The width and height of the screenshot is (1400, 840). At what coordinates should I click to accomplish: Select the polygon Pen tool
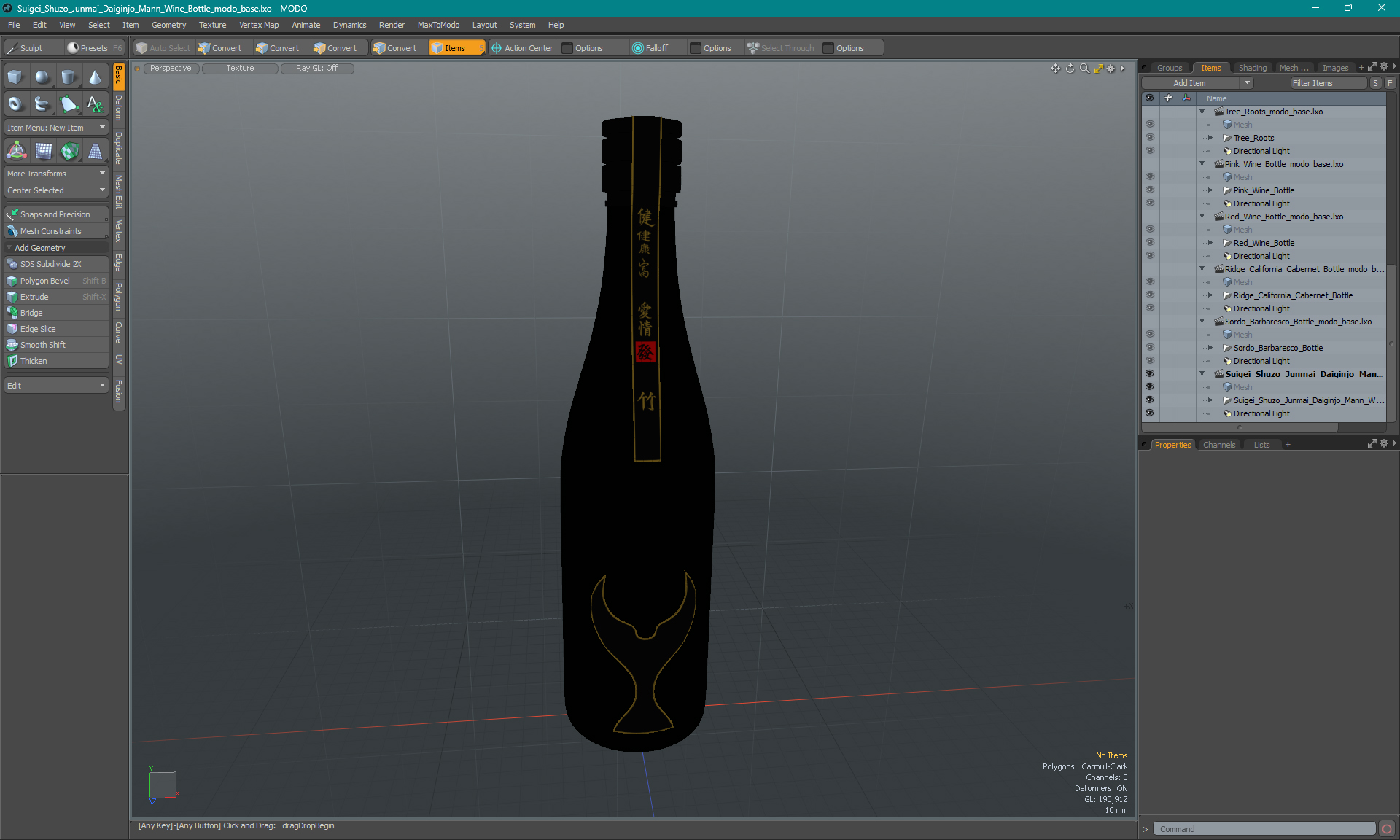[69, 104]
